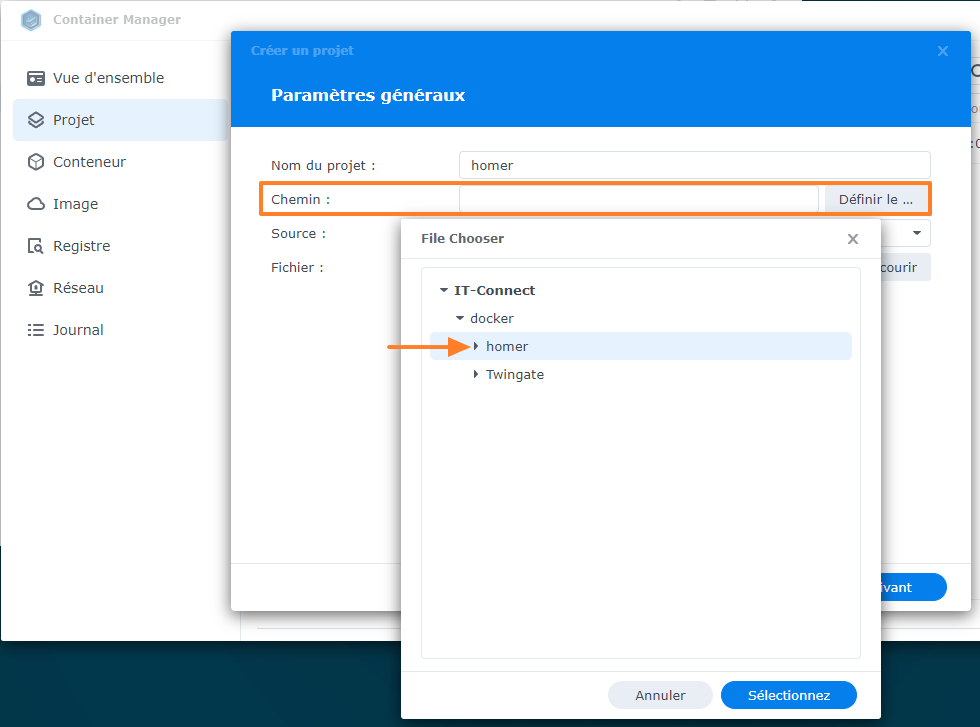Screen dimensions: 980x727
Task: Collapse the docker folder
Action: tap(459, 318)
